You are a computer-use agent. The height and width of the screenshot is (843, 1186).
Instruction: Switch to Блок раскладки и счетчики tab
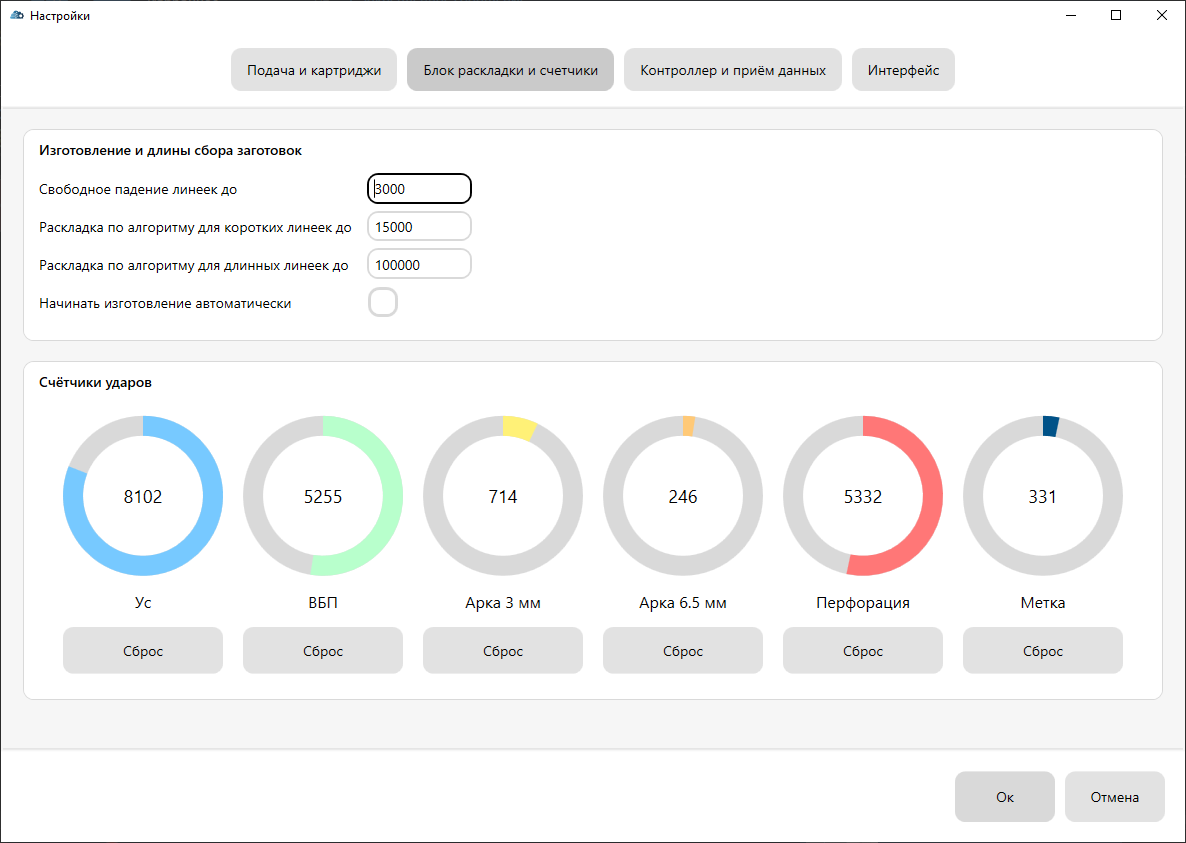pyautogui.click(x=510, y=71)
